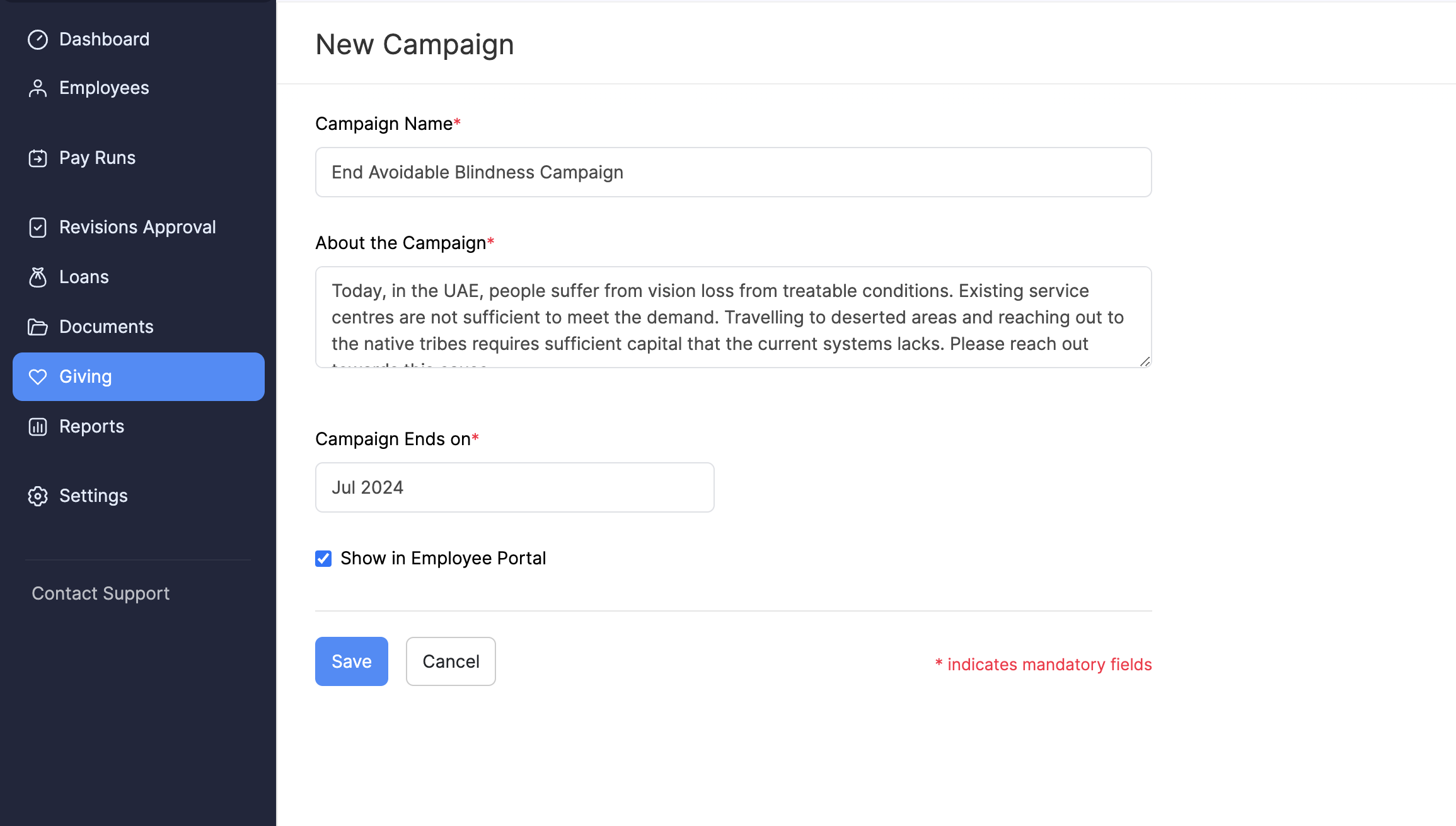Click the Dashboard gauge icon
1456x826 pixels.
point(38,40)
